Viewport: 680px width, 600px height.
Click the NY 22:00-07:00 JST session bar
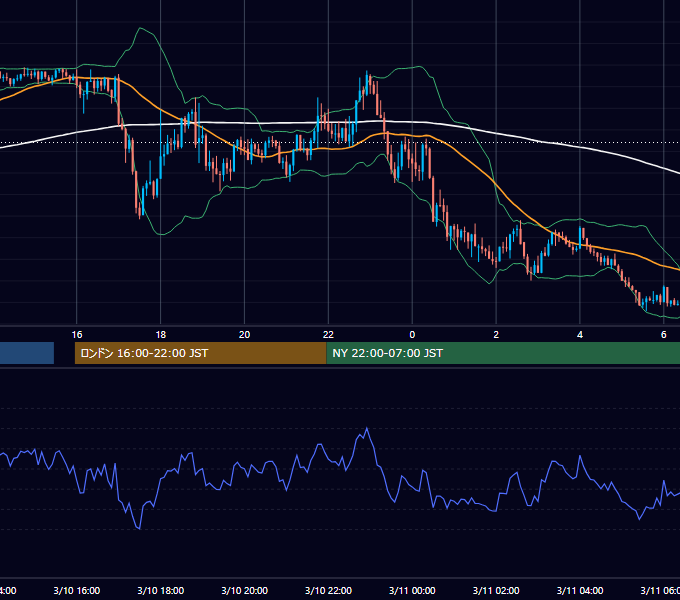503,353
